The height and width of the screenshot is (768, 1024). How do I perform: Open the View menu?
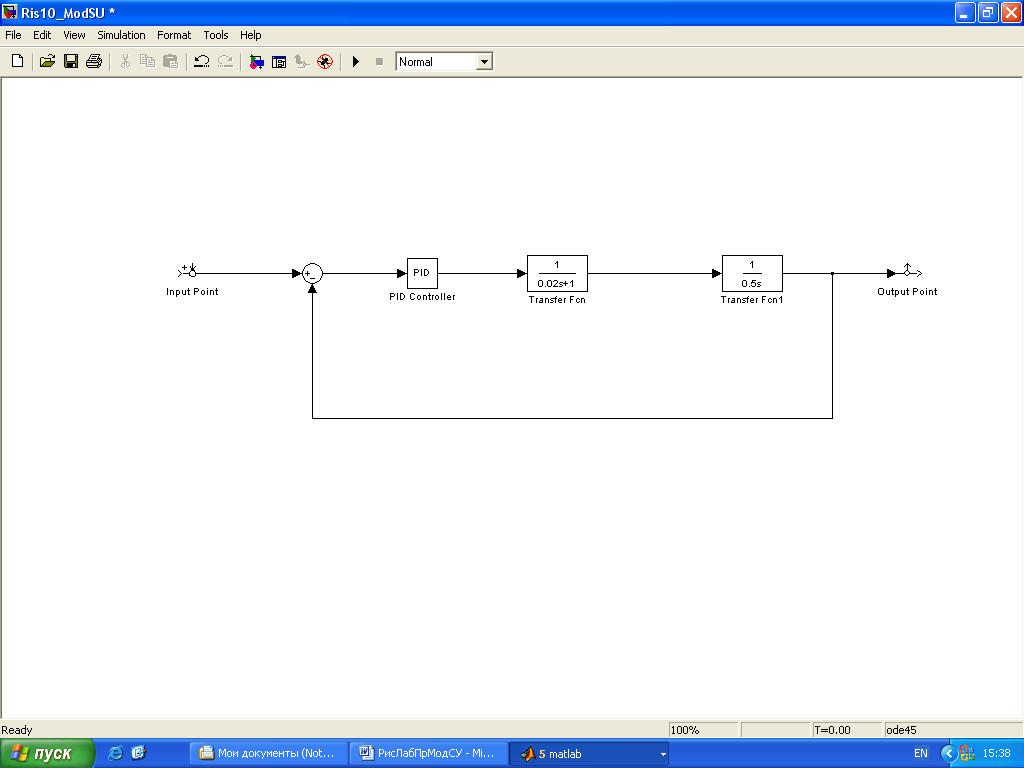tap(74, 35)
